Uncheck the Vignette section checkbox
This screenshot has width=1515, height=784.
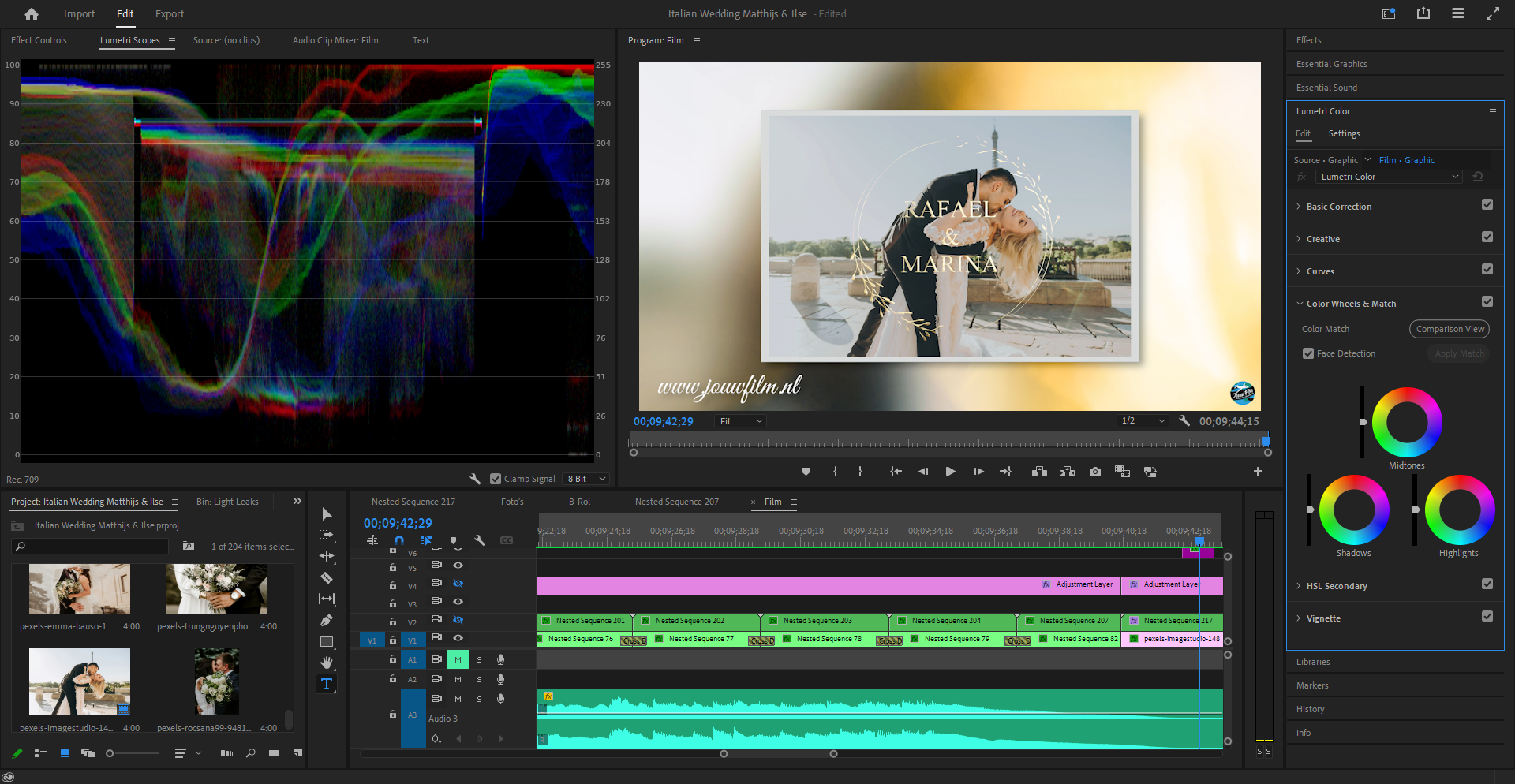pyautogui.click(x=1487, y=617)
